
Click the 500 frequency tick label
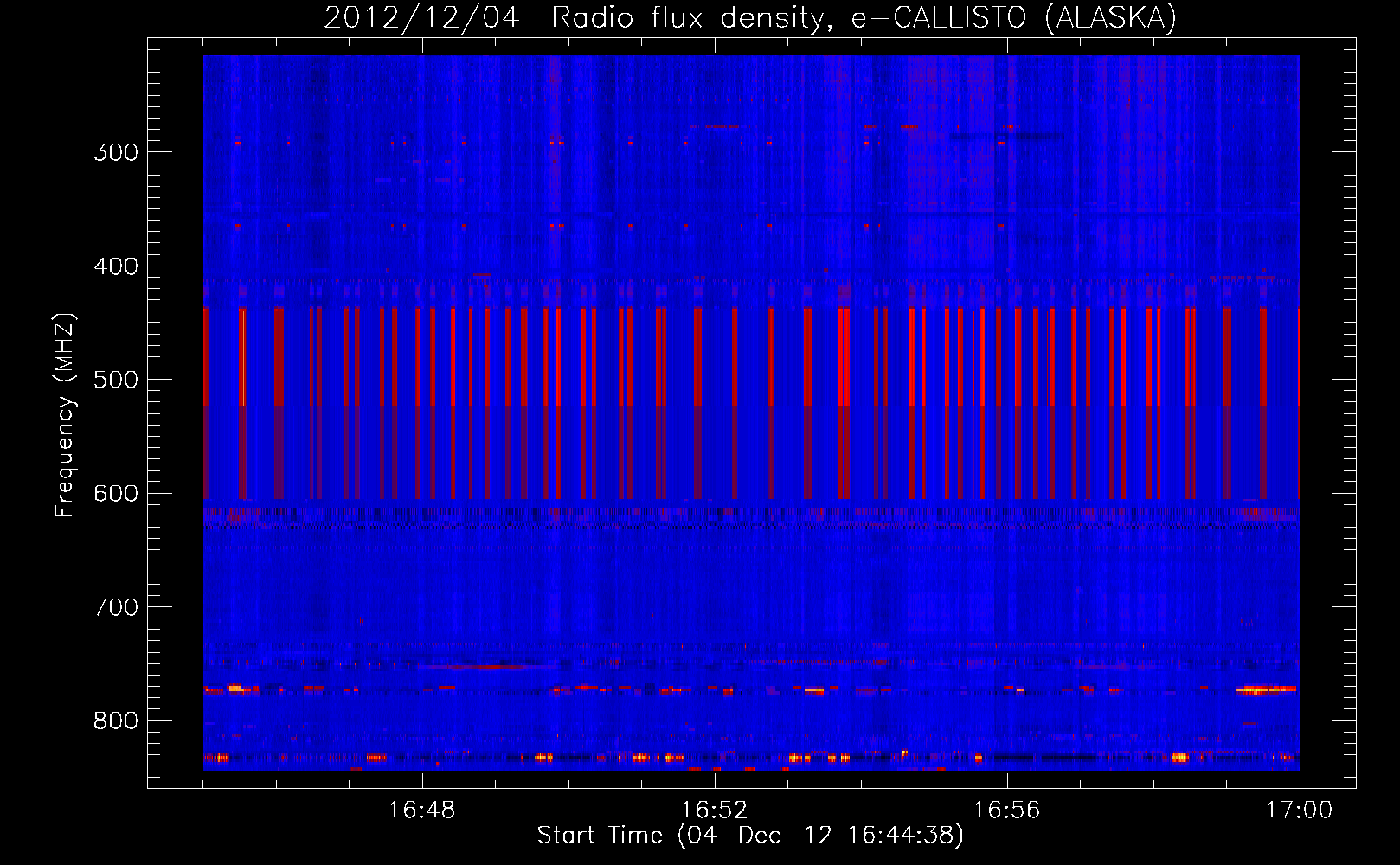click(116, 380)
